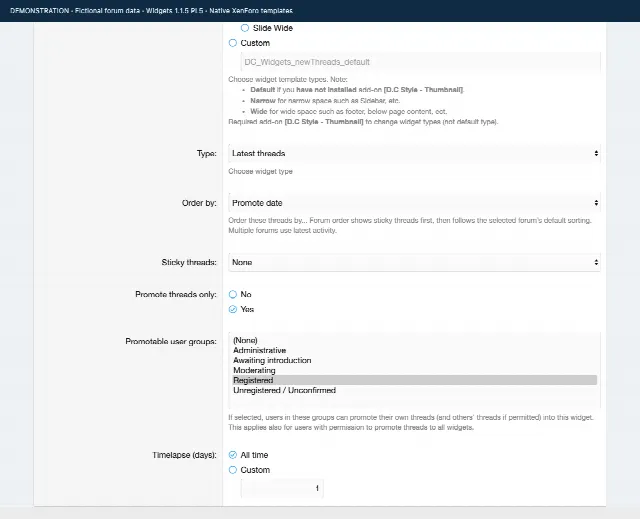Click the Promote threads only label
Viewport: 640px width, 519px height.
(x=176, y=294)
